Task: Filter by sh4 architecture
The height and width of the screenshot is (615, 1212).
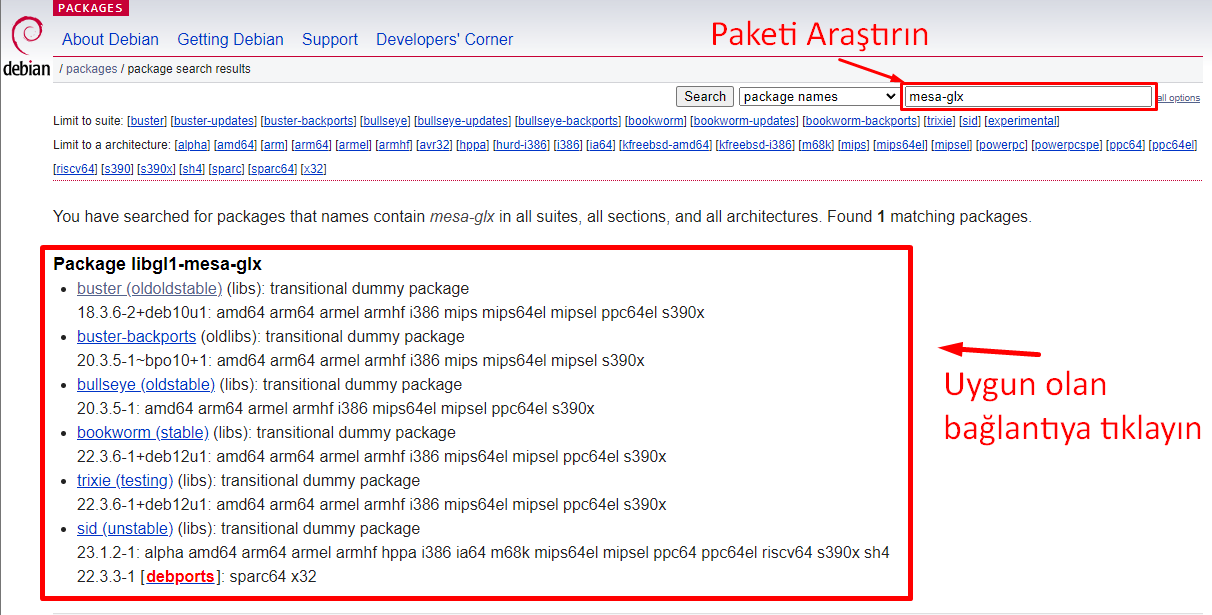Action: tap(192, 169)
